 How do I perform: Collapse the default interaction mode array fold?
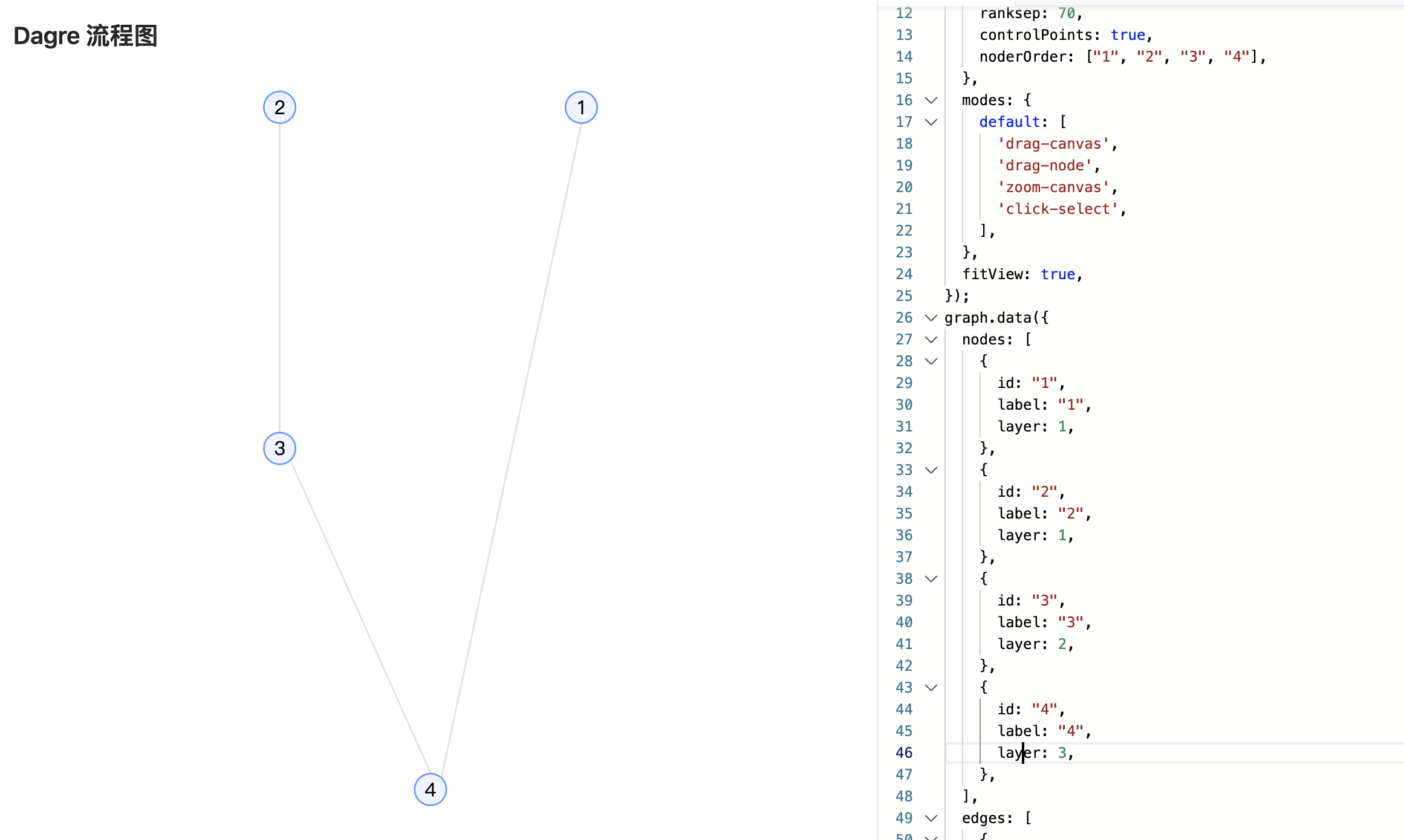point(931,121)
